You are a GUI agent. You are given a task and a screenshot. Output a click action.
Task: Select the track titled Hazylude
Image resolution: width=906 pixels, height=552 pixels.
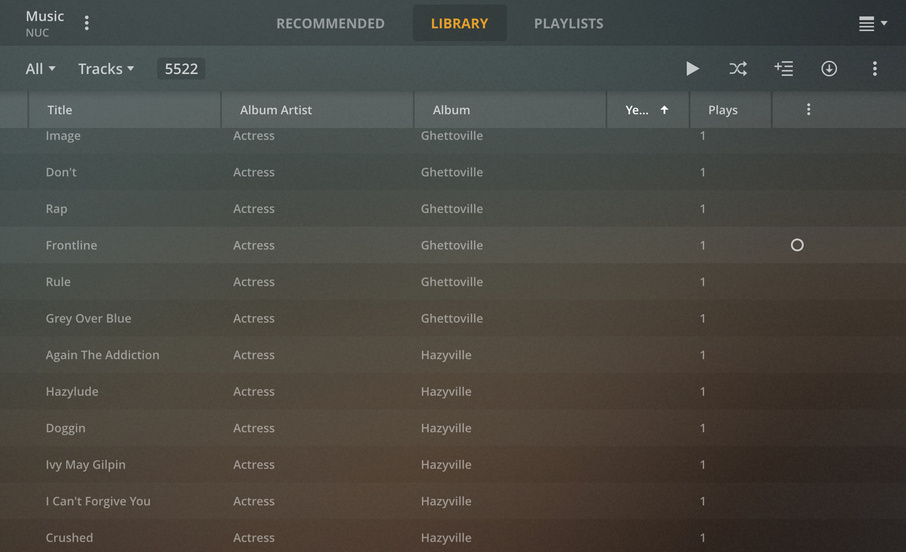coord(72,391)
